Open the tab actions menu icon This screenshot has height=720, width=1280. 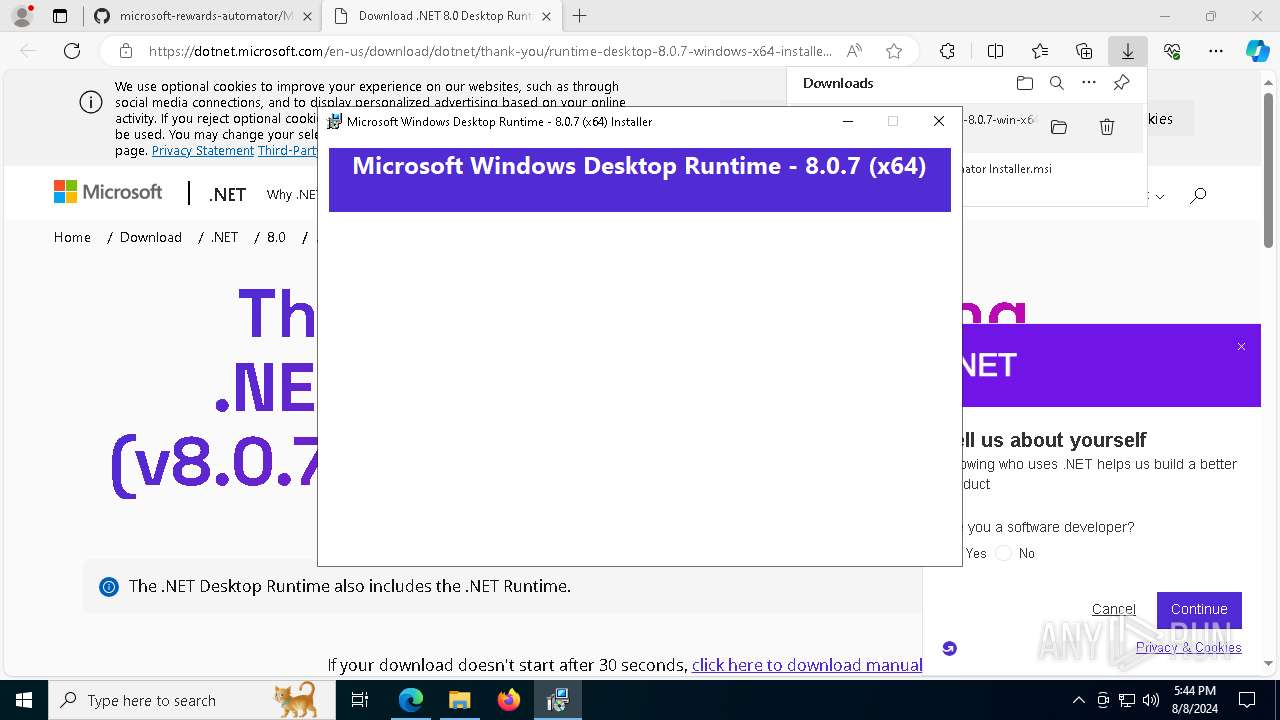click(60, 16)
